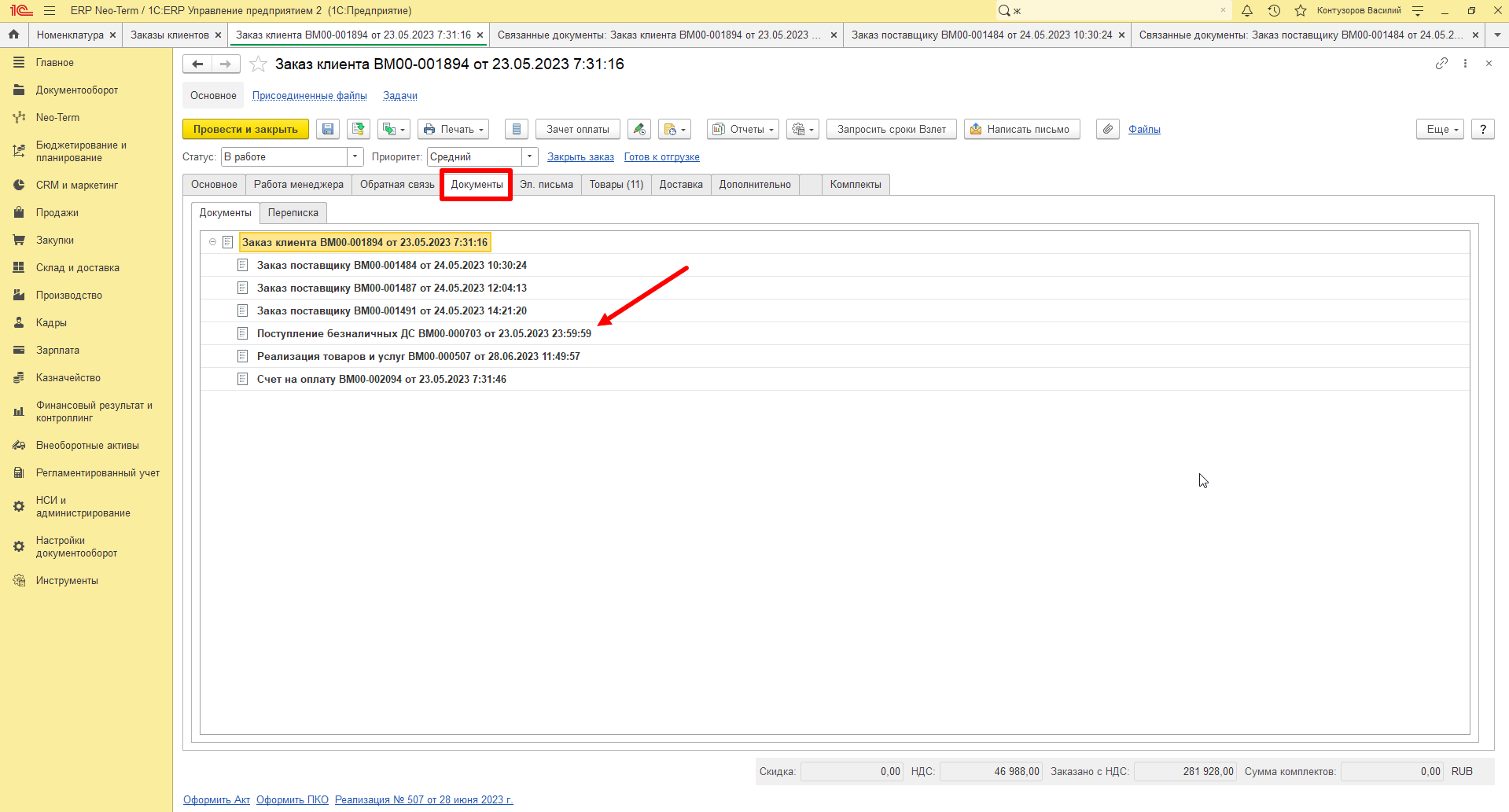Open Казначейство section in sidebar
Screen dimensions: 1509x812
[x=68, y=378]
